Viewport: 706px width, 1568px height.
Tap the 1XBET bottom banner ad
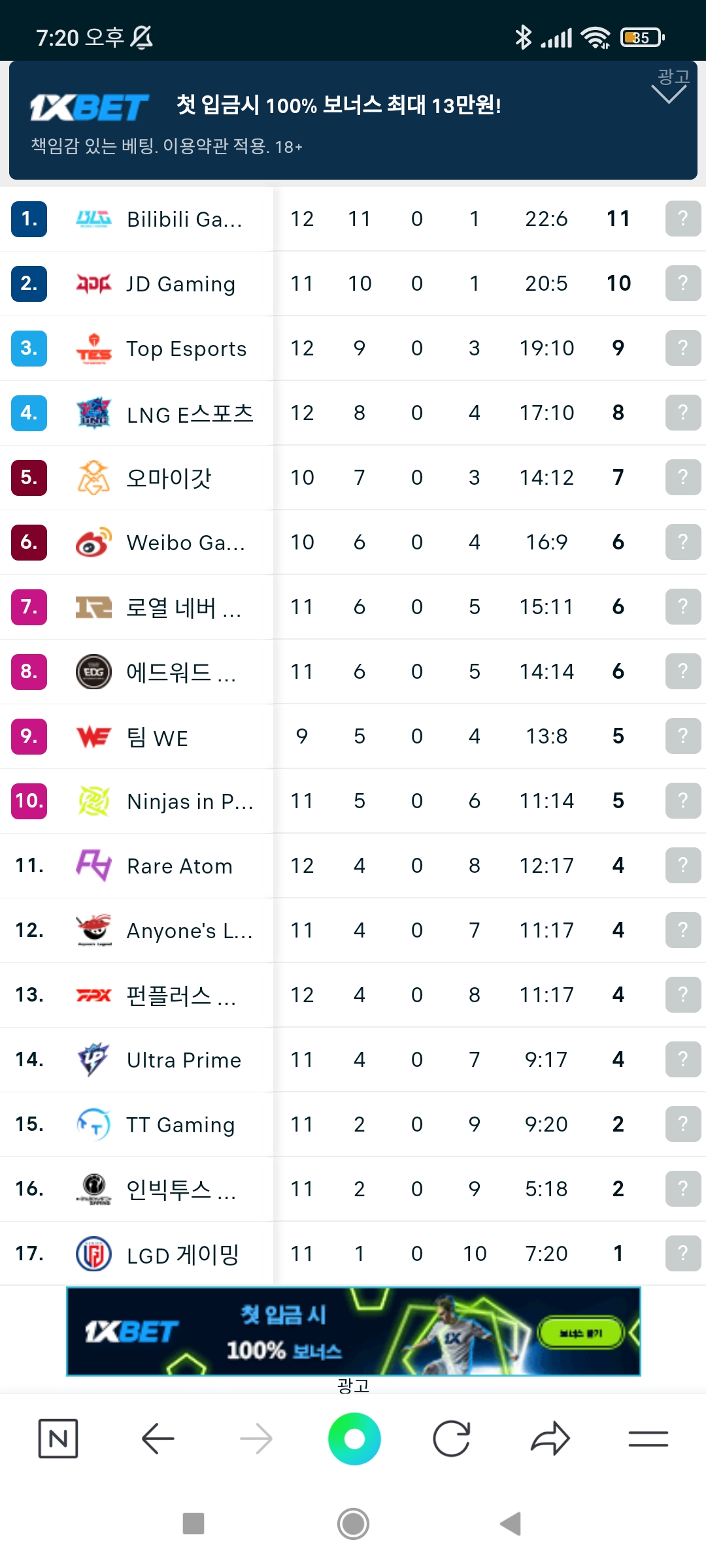(353, 1331)
